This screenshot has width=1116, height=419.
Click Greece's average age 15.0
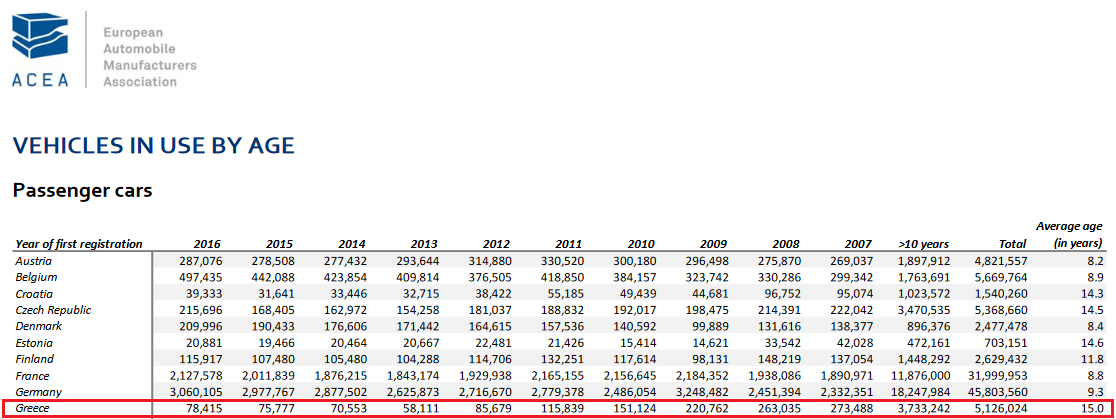1092,409
